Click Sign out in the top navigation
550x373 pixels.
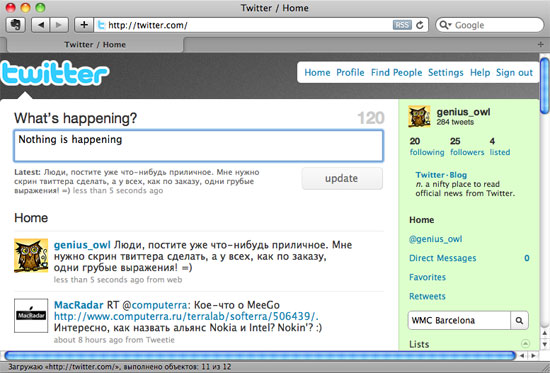514,73
